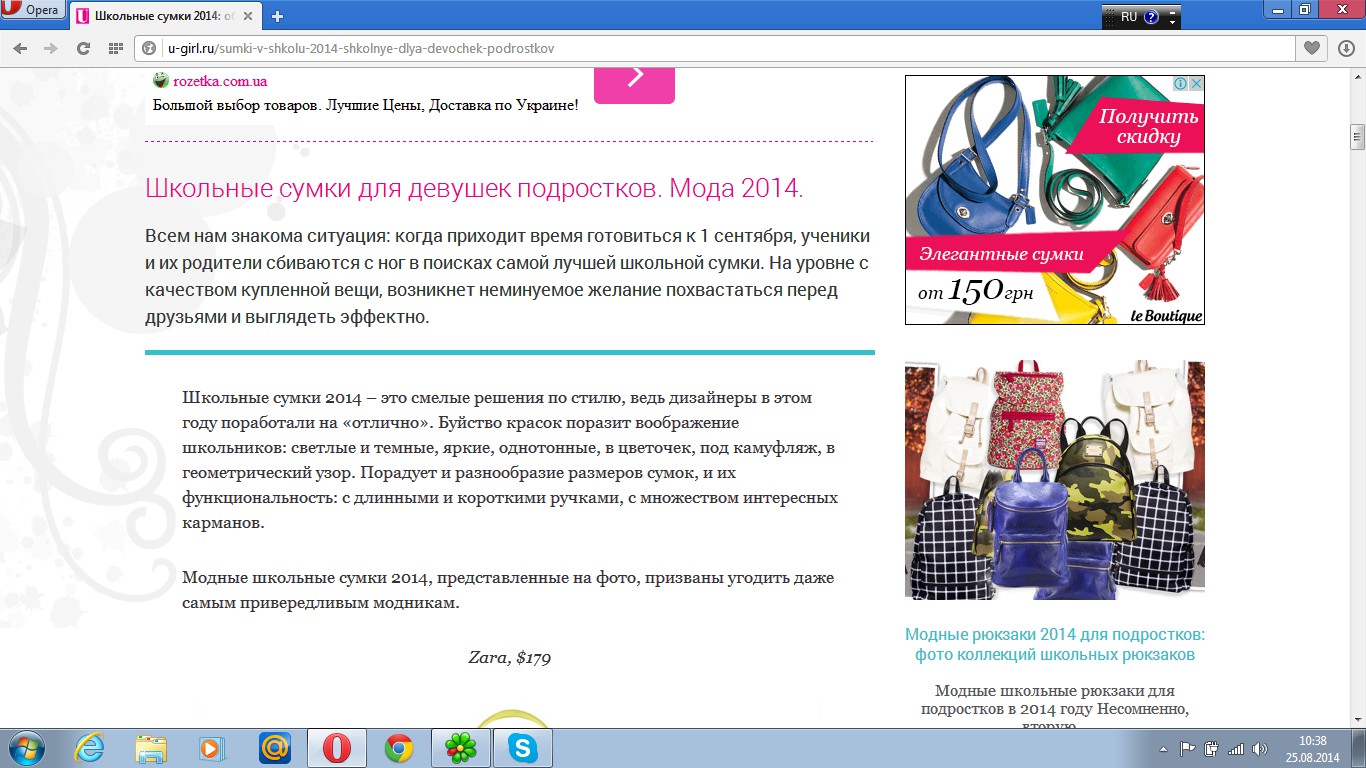
Task: Open the volume speaker tray icon
Action: pos(1260,748)
